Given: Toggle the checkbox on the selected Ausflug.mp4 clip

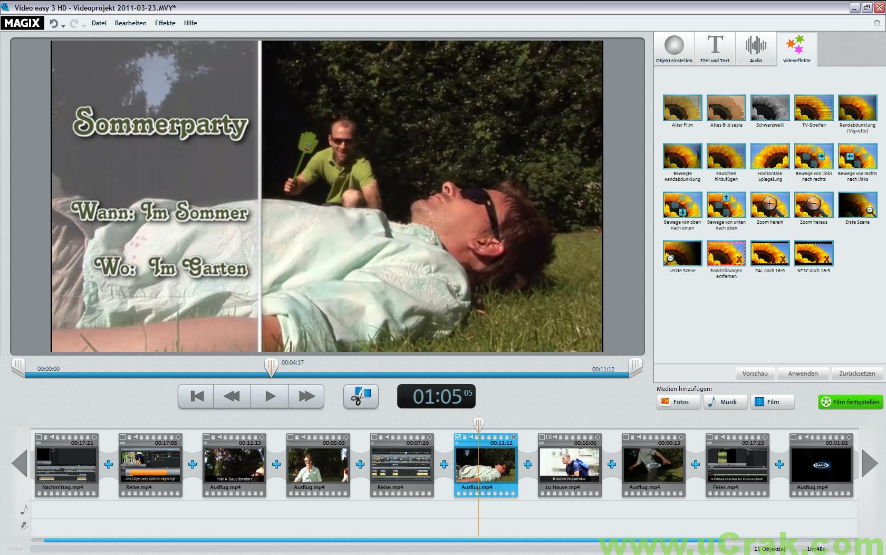Looking at the screenshot, I should (459, 438).
